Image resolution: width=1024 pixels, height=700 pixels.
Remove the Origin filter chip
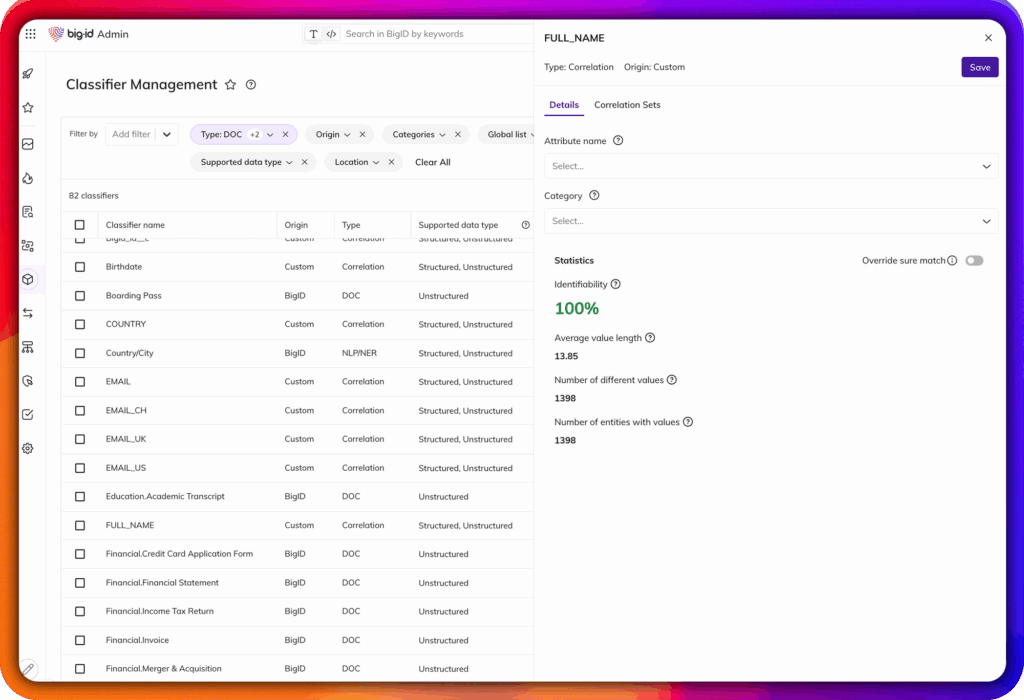pyautogui.click(x=363, y=134)
